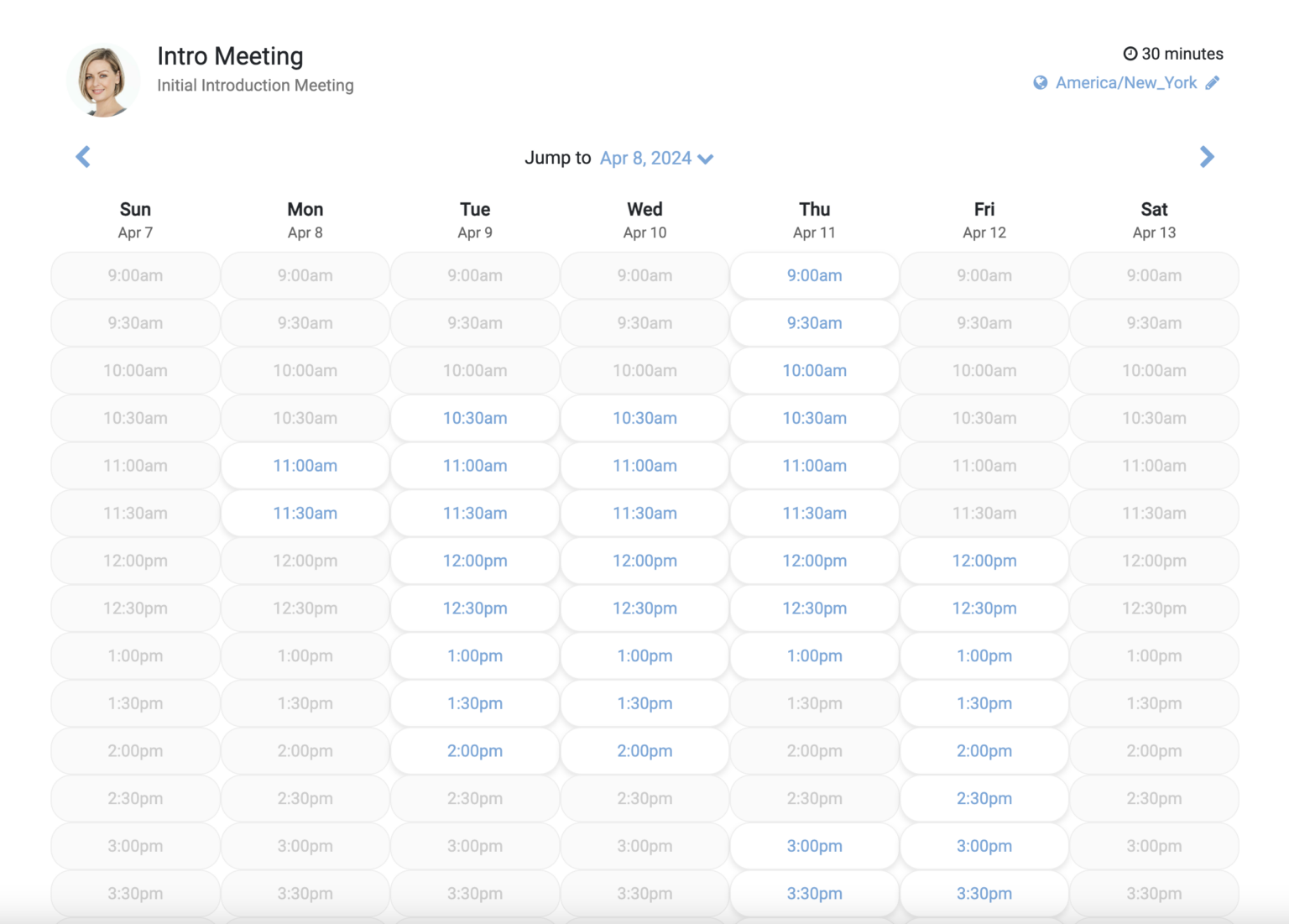Choose 1:30pm on Tuesday Apr 9

click(x=474, y=703)
